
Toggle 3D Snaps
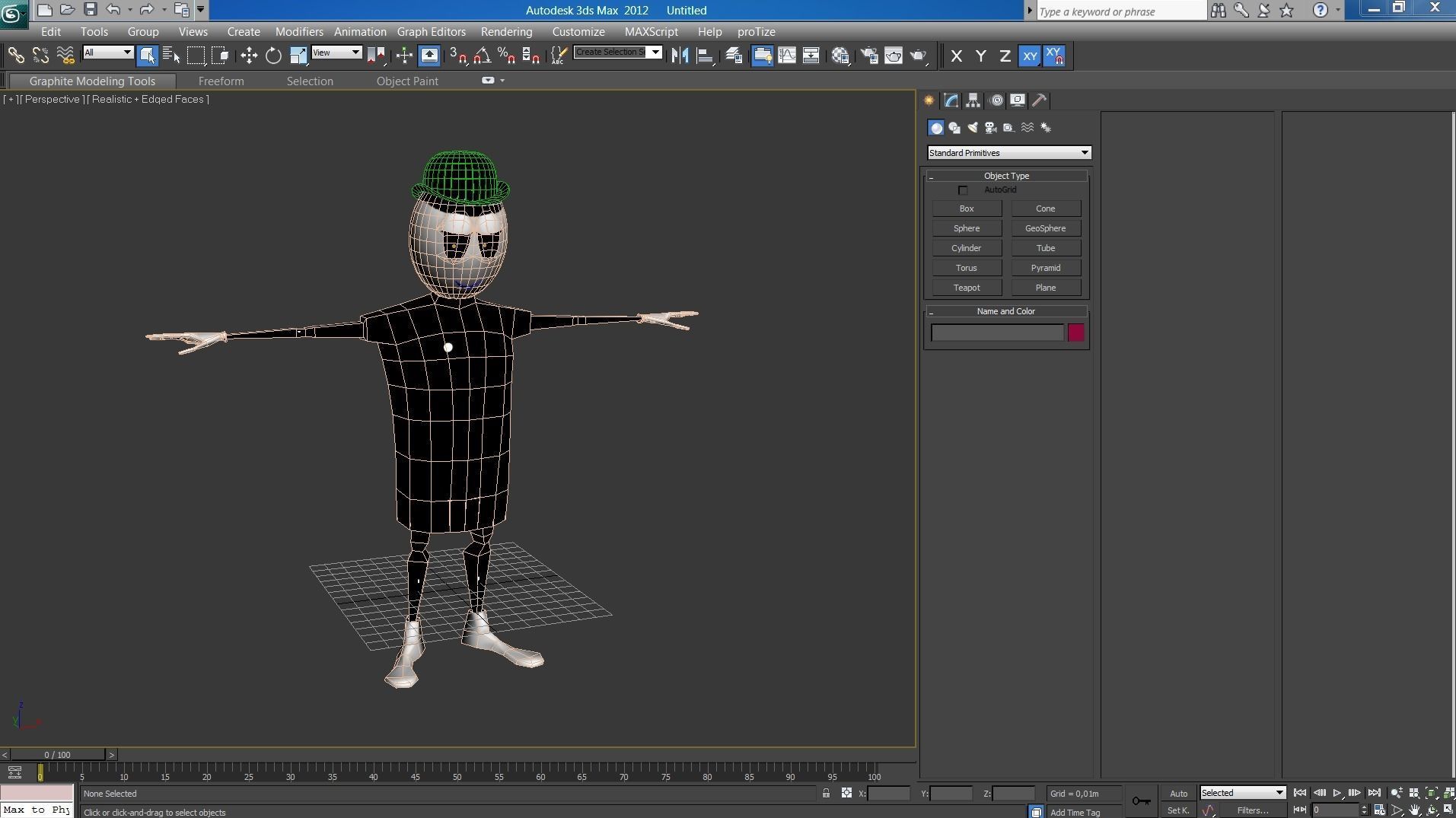tap(458, 56)
